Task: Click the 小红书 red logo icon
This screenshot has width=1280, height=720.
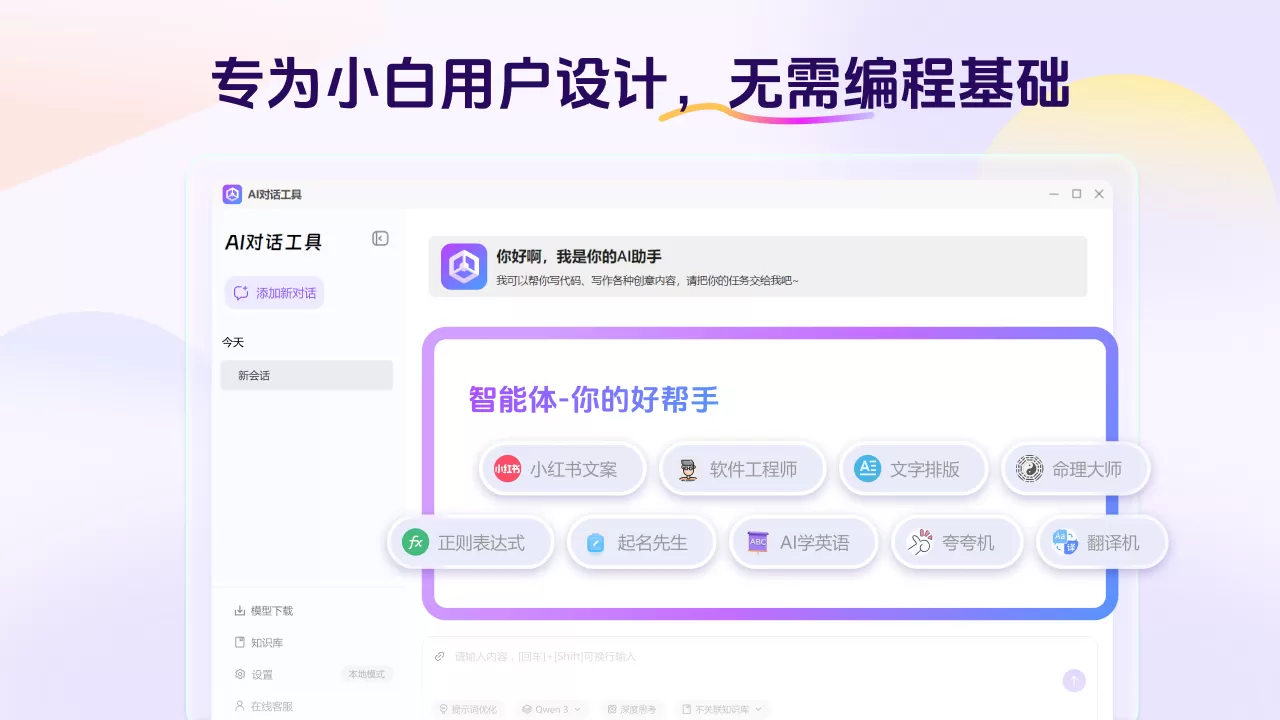Action: 508,468
